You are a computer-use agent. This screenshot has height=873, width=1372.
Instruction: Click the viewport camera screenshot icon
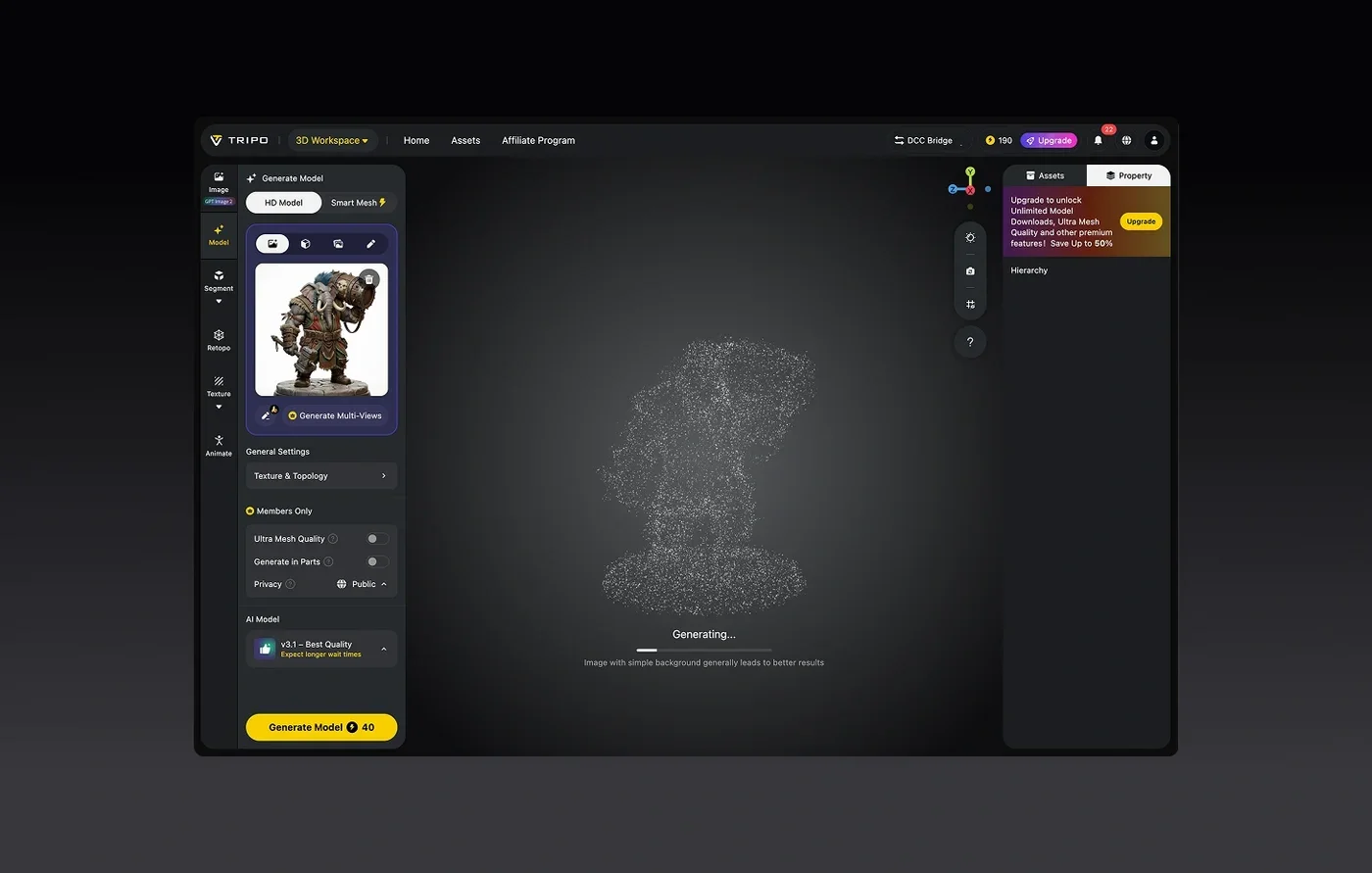[970, 271]
